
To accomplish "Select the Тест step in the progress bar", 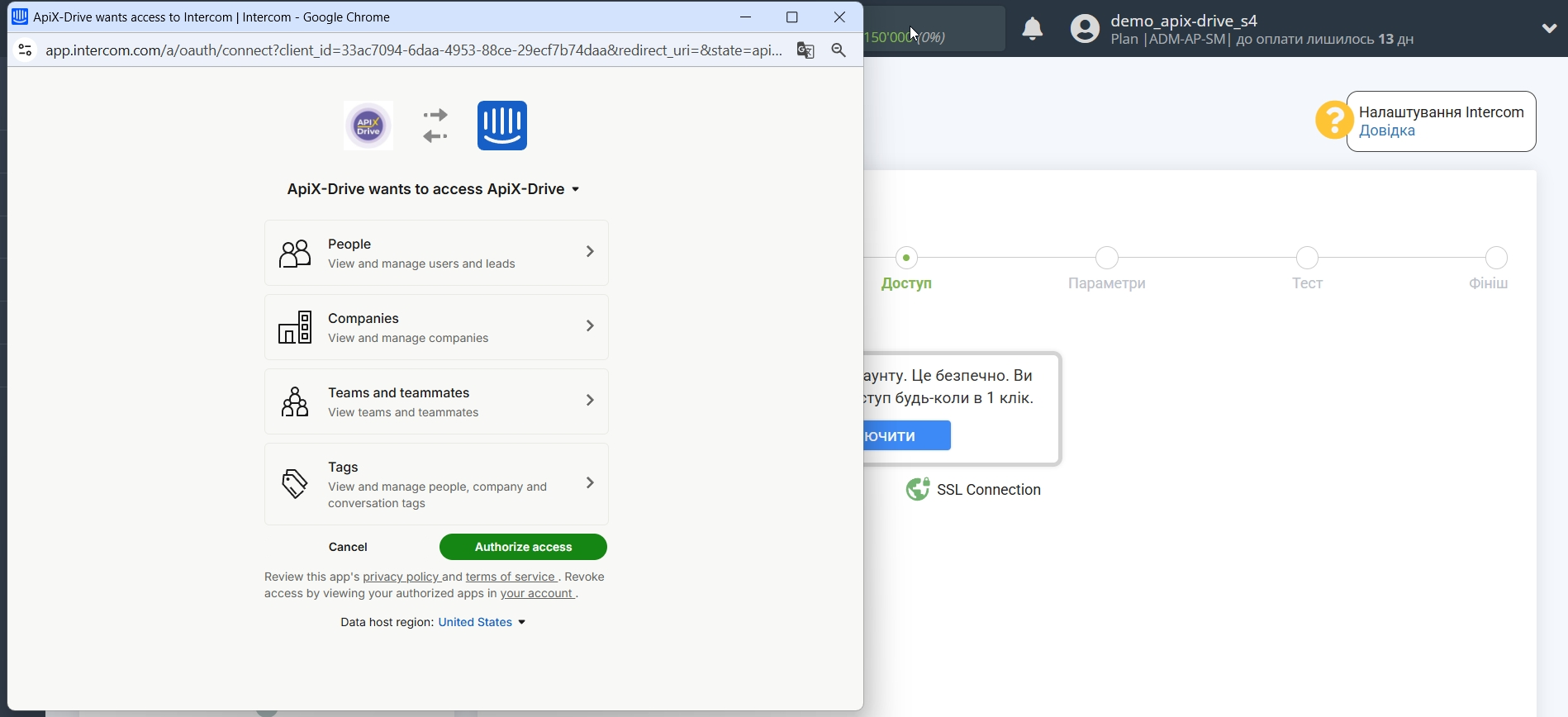I will tap(1308, 269).
